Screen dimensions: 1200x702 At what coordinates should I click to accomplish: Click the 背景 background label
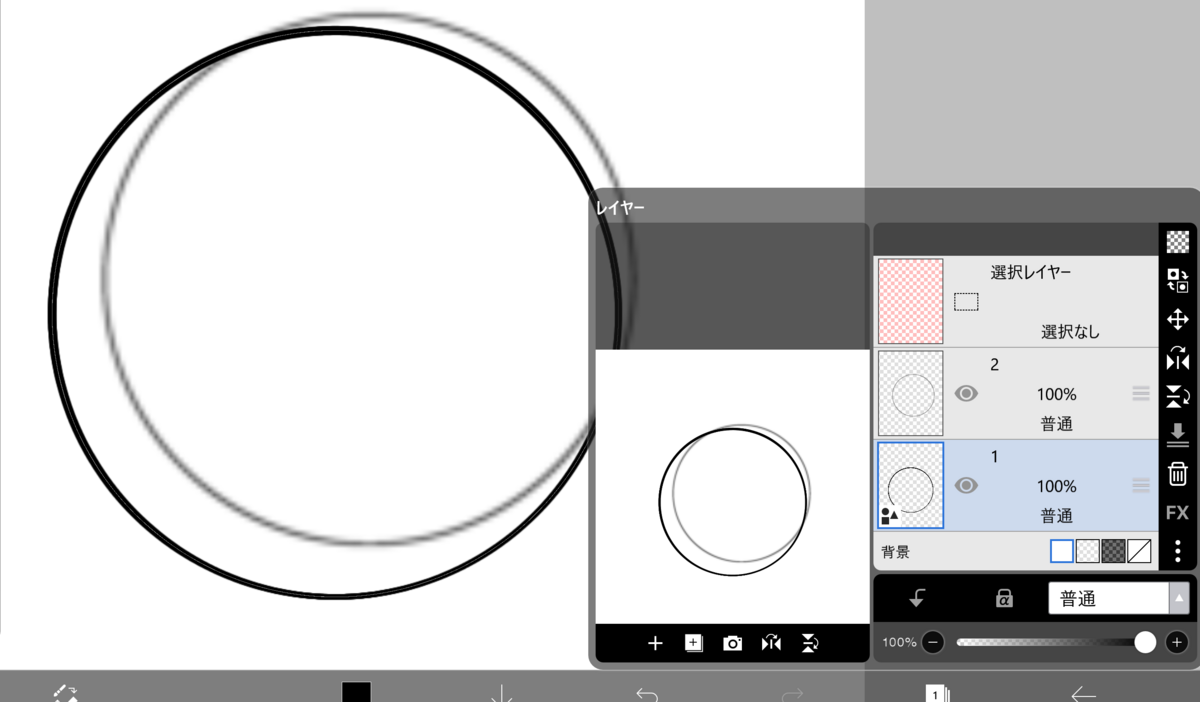pos(896,552)
